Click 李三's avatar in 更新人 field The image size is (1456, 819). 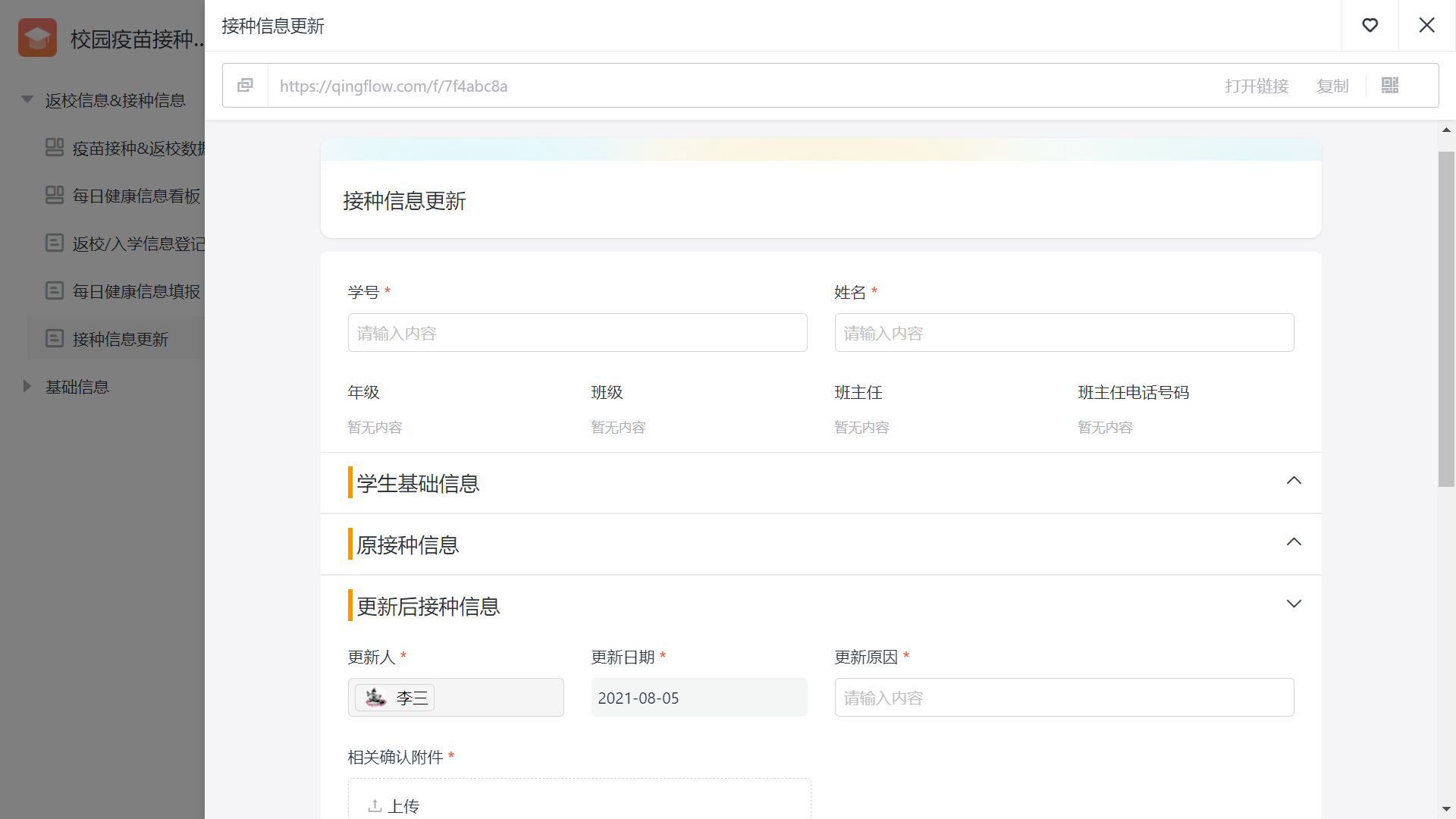376,698
